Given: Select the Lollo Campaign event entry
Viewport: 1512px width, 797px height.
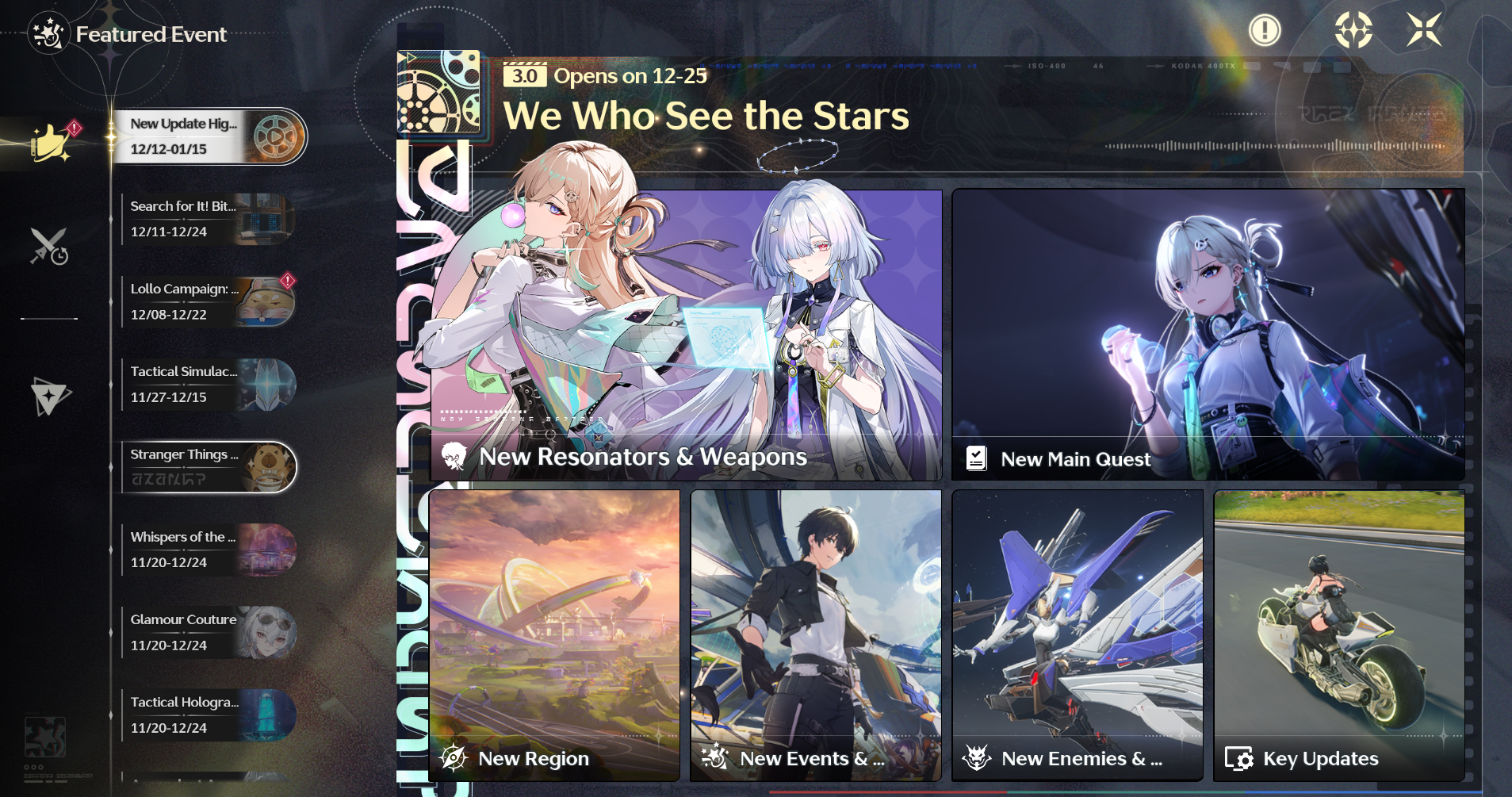Looking at the screenshot, I should [x=209, y=301].
